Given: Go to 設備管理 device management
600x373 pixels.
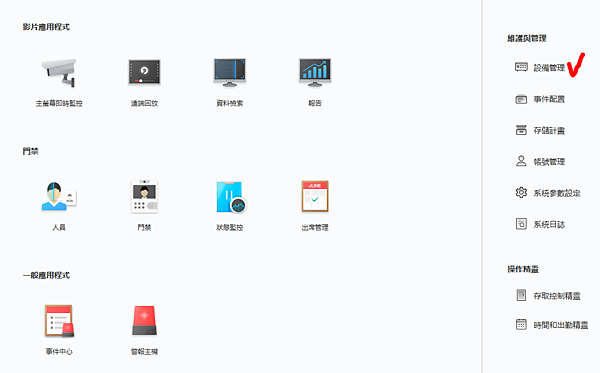Looking at the screenshot, I should (x=540, y=68).
